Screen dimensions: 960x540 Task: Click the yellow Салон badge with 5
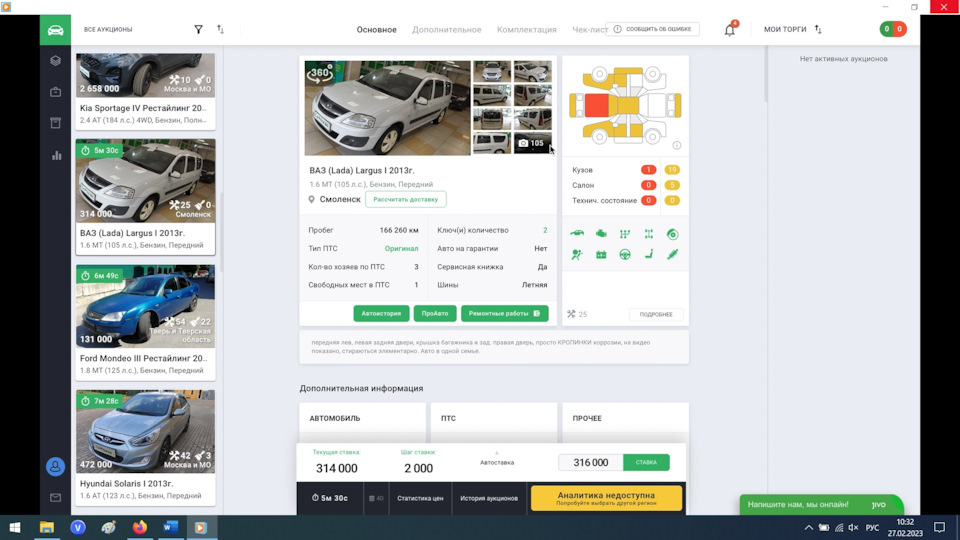coord(672,185)
